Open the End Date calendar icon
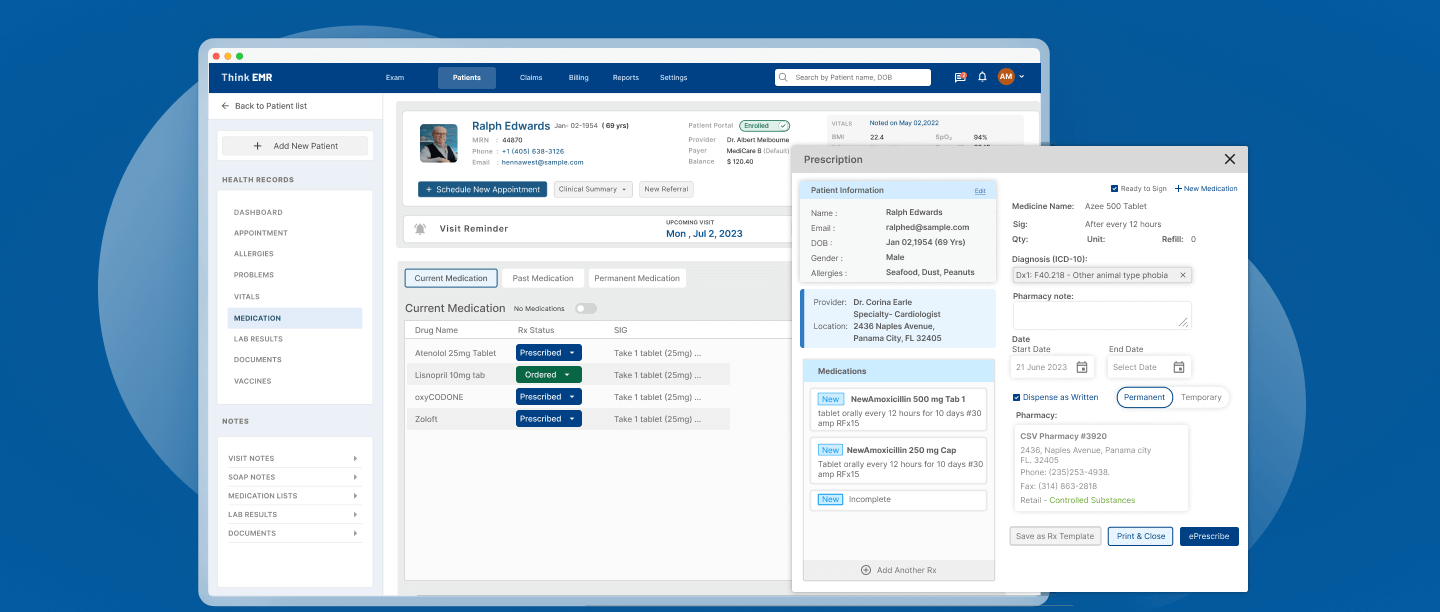This screenshot has width=1440, height=612. (1178, 367)
